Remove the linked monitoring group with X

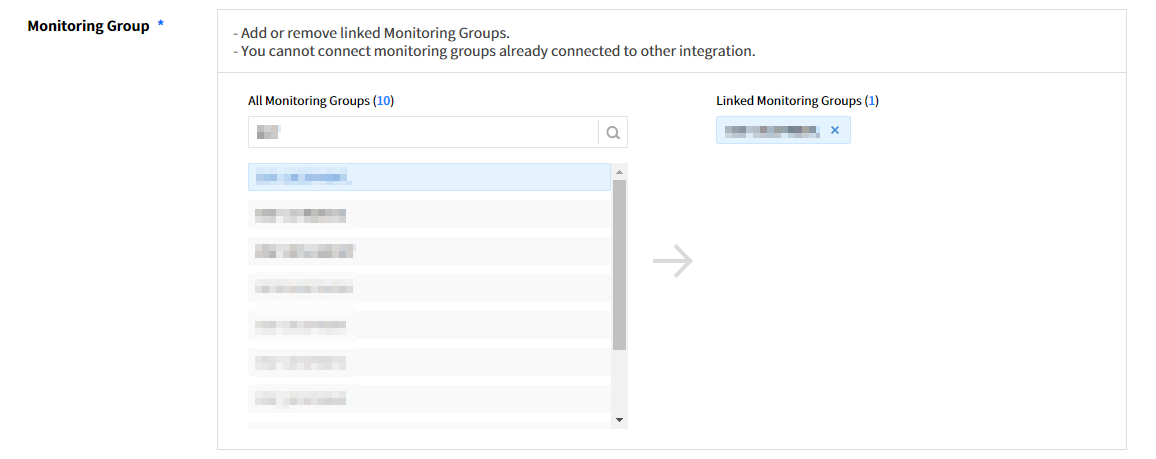tap(835, 130)
